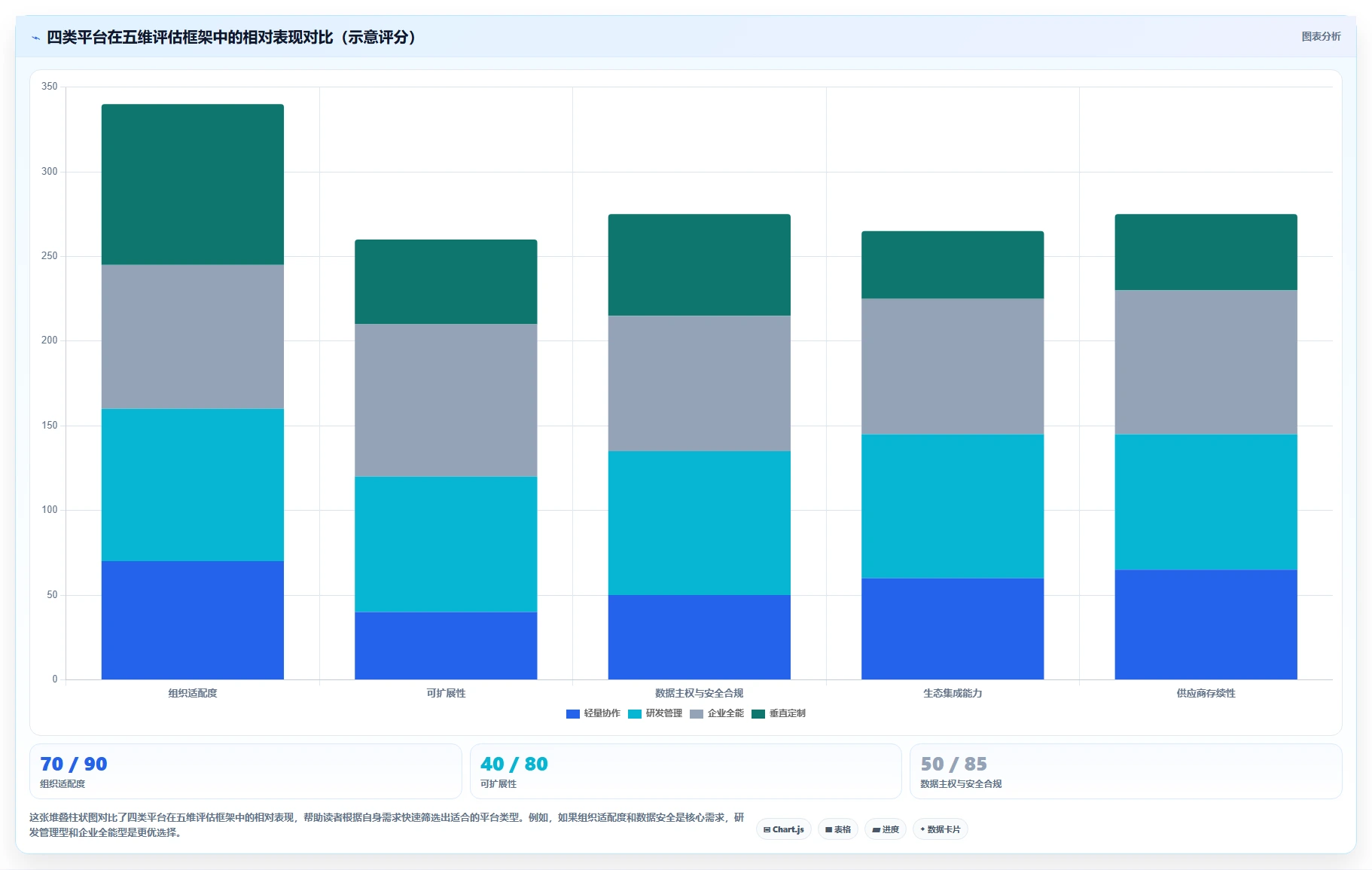Click the cyan 研发管理 segment of 可扩展性 bar

tap(446, 544)
